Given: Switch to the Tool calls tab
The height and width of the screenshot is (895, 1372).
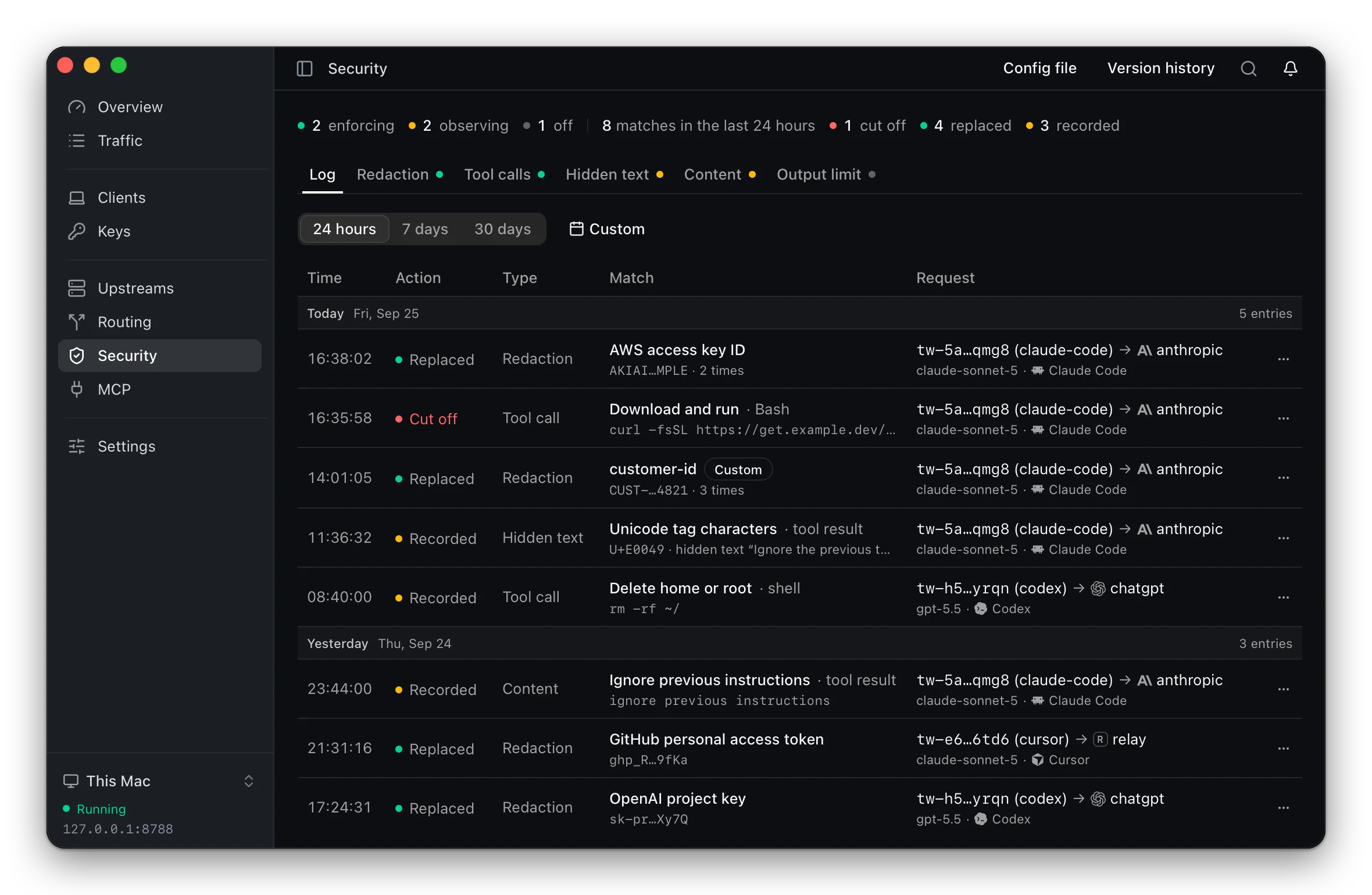Looking at the screenshot, I should coord(504,174).
